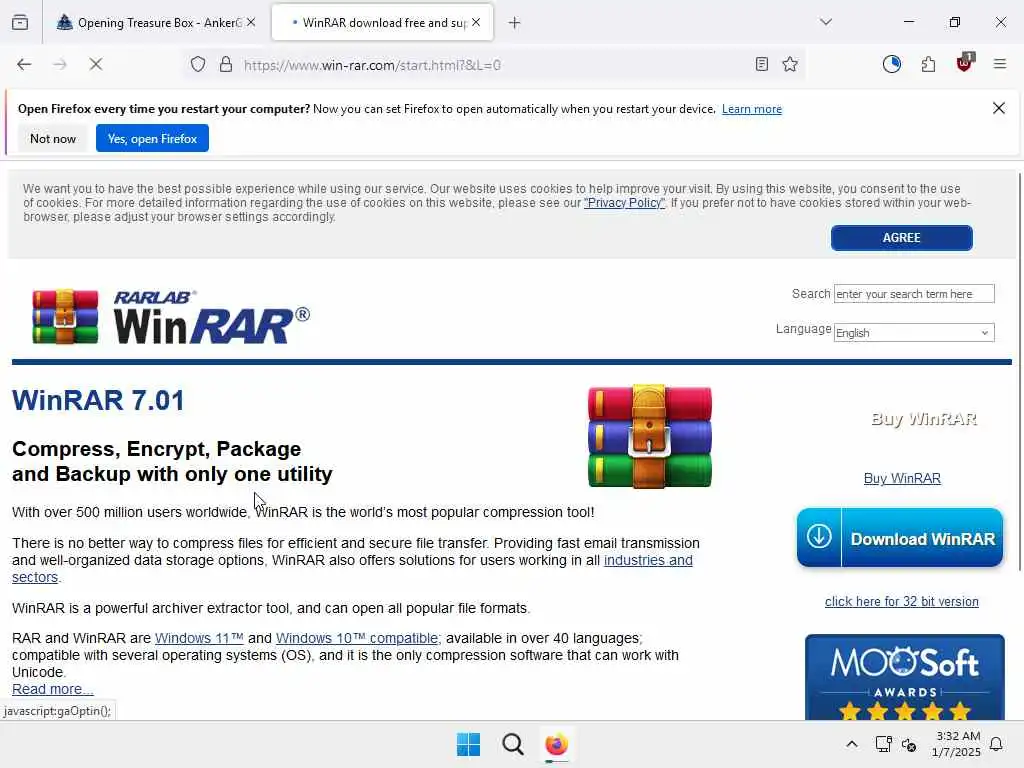Open Firefox View recent browsing icon
Viewport: 1024px width, 768px height.
click(x=20, y=22)
